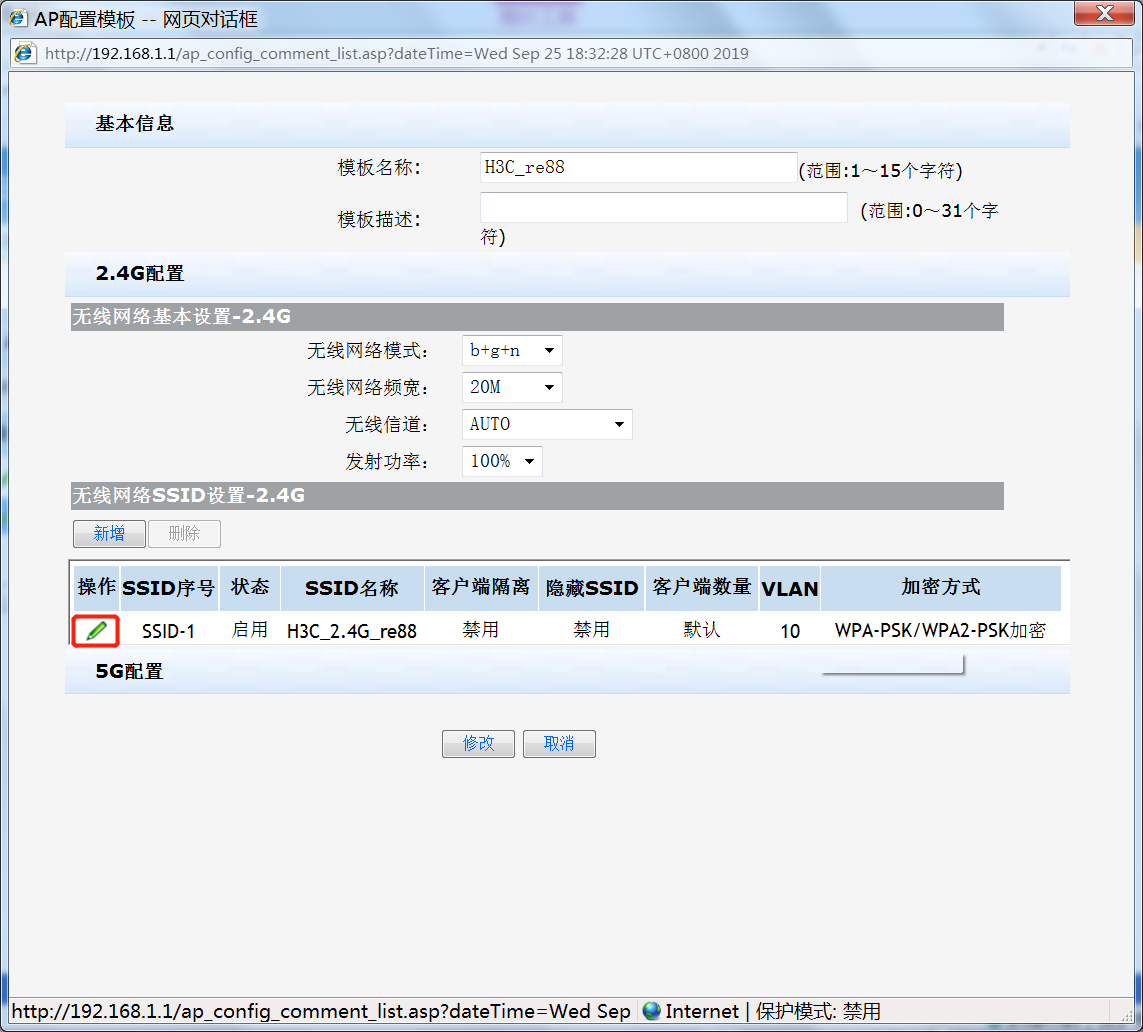Click the 加密方式 column header
This screenshot has width=1143, height=1032.
point(941,588)
